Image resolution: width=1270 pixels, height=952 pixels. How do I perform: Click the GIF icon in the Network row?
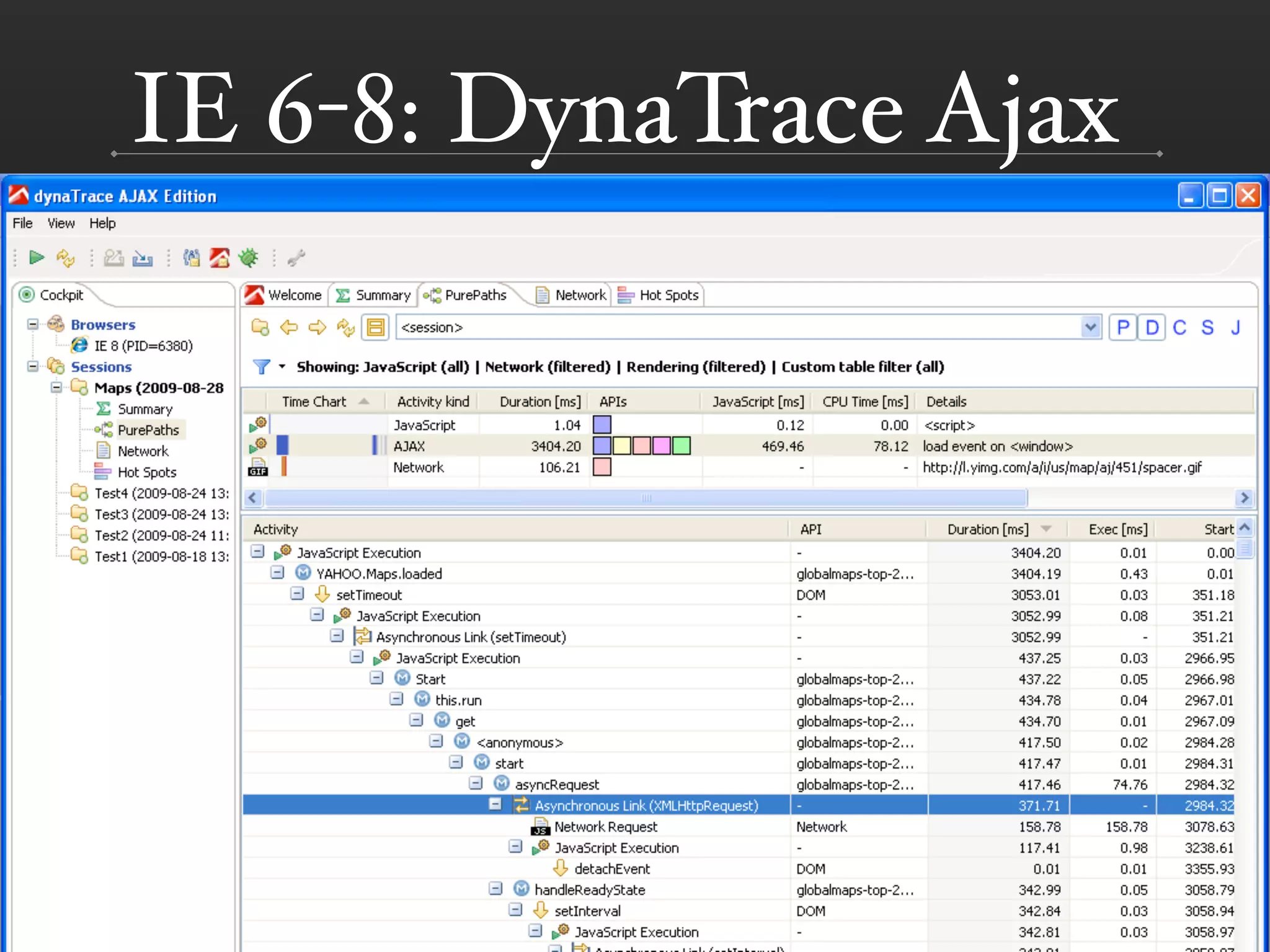tap(258, 467)
